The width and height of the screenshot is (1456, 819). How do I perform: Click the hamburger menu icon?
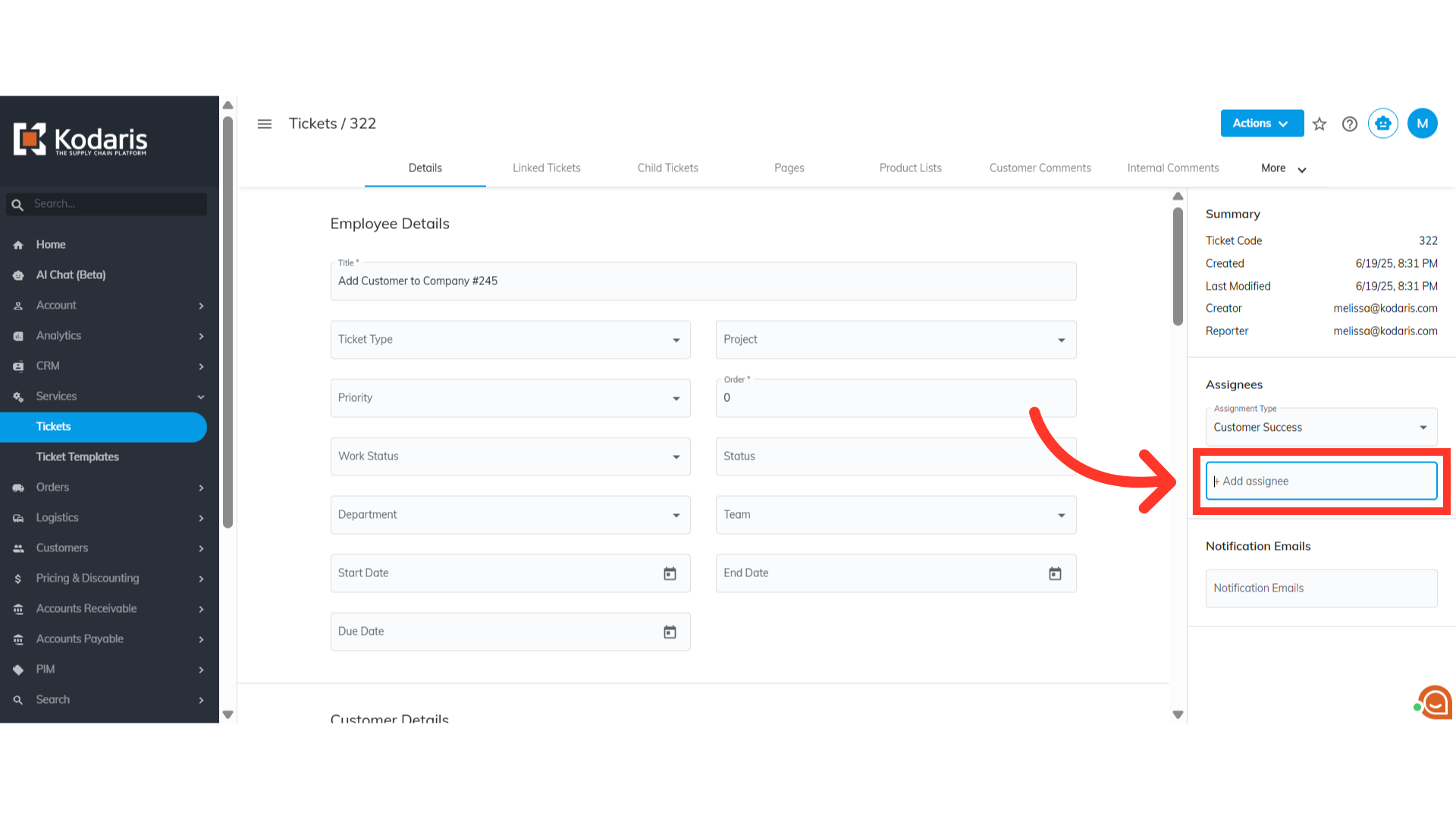coord(264,124)
